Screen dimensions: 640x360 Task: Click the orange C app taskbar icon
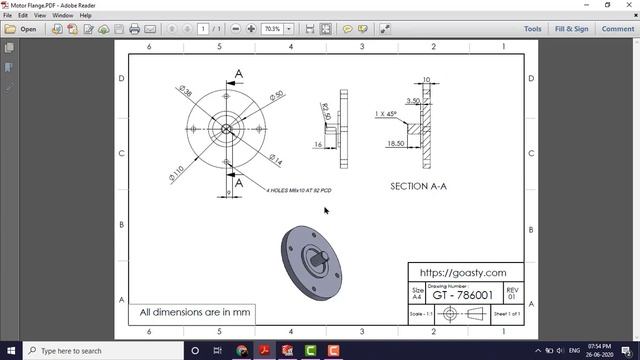pos(333,351)
